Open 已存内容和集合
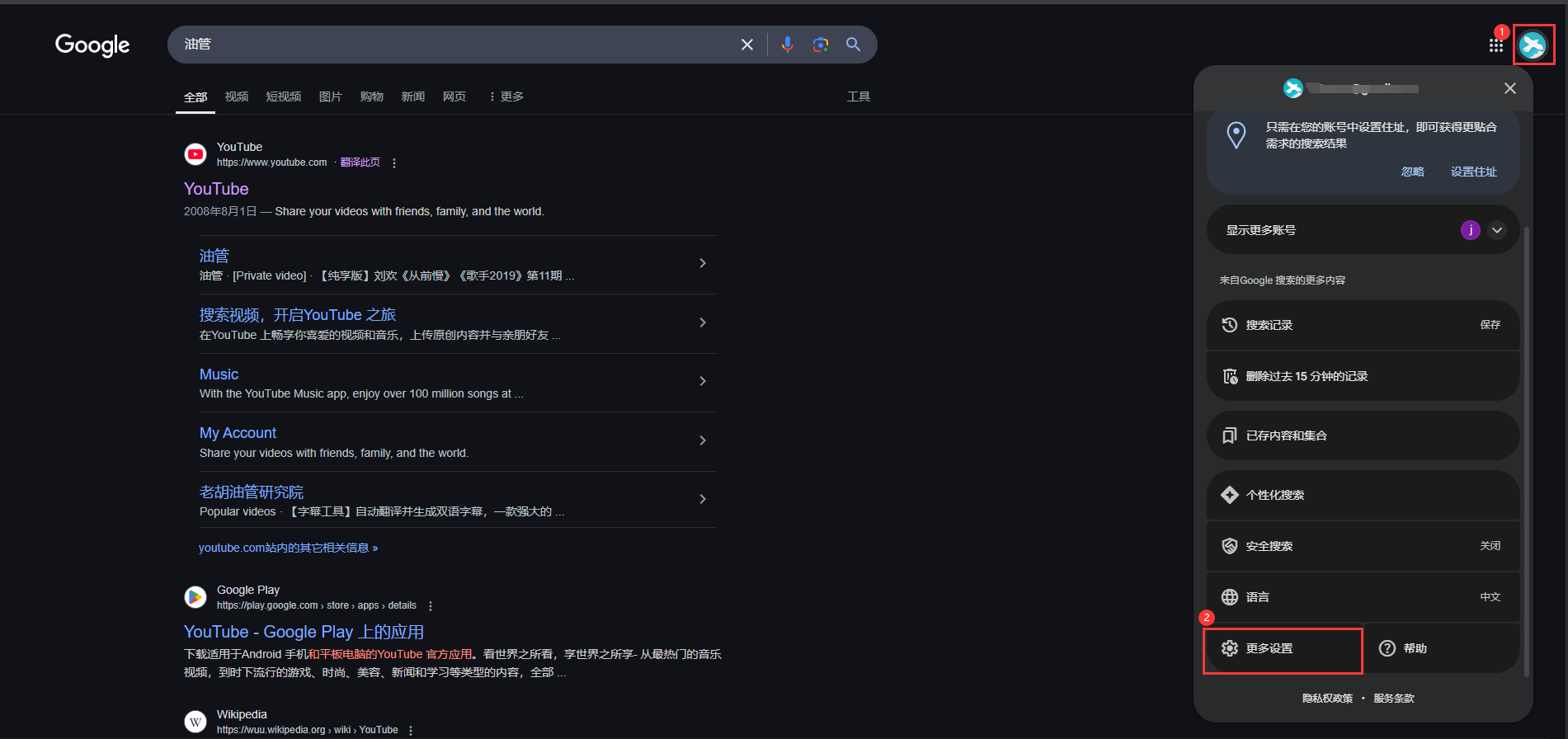This screenshot has height=739, width=1568. [1363, 435]
